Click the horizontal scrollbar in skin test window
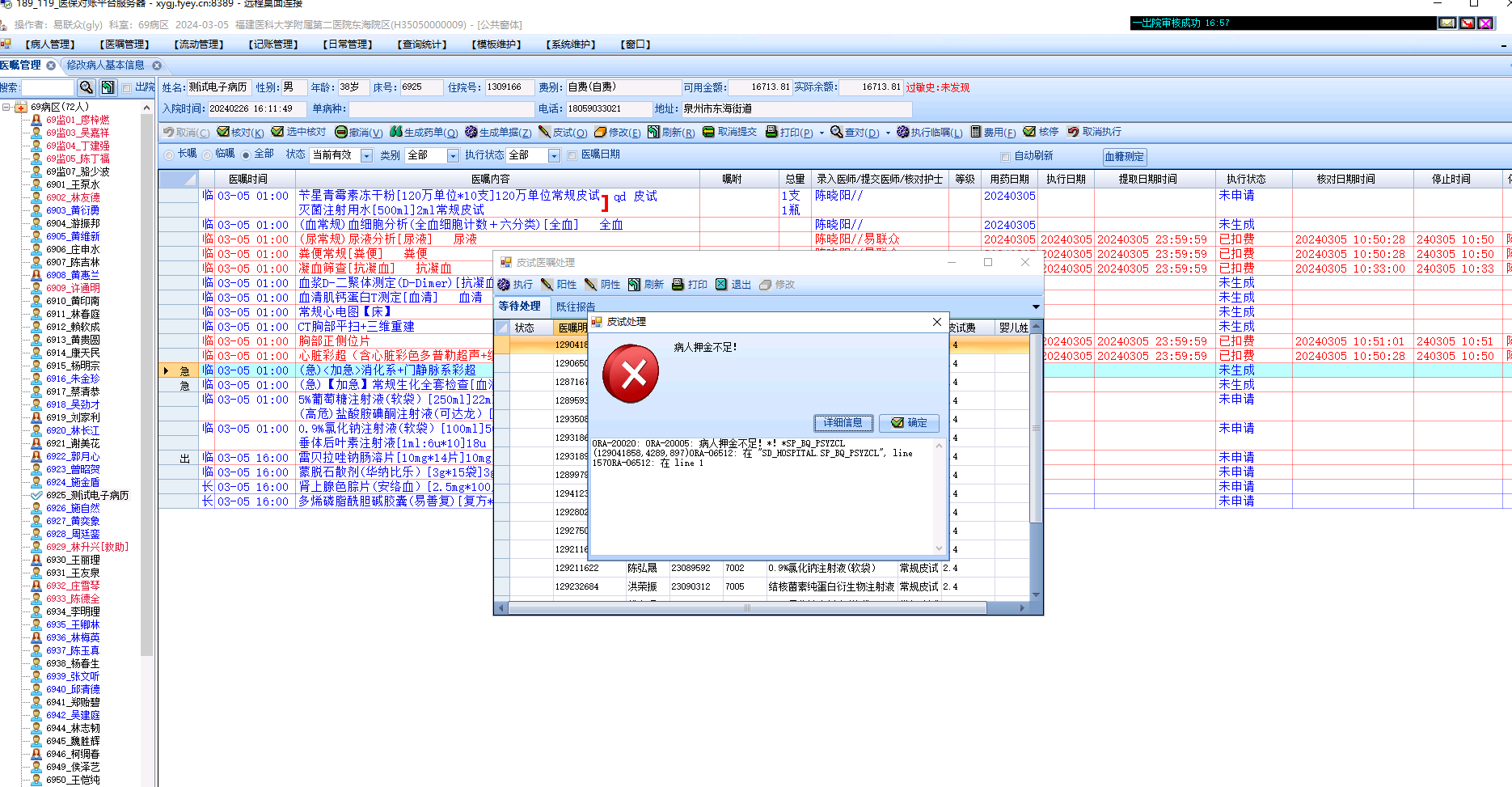Image resolution: width=1512 pixels, height=787 pixels. click(746, 607)
